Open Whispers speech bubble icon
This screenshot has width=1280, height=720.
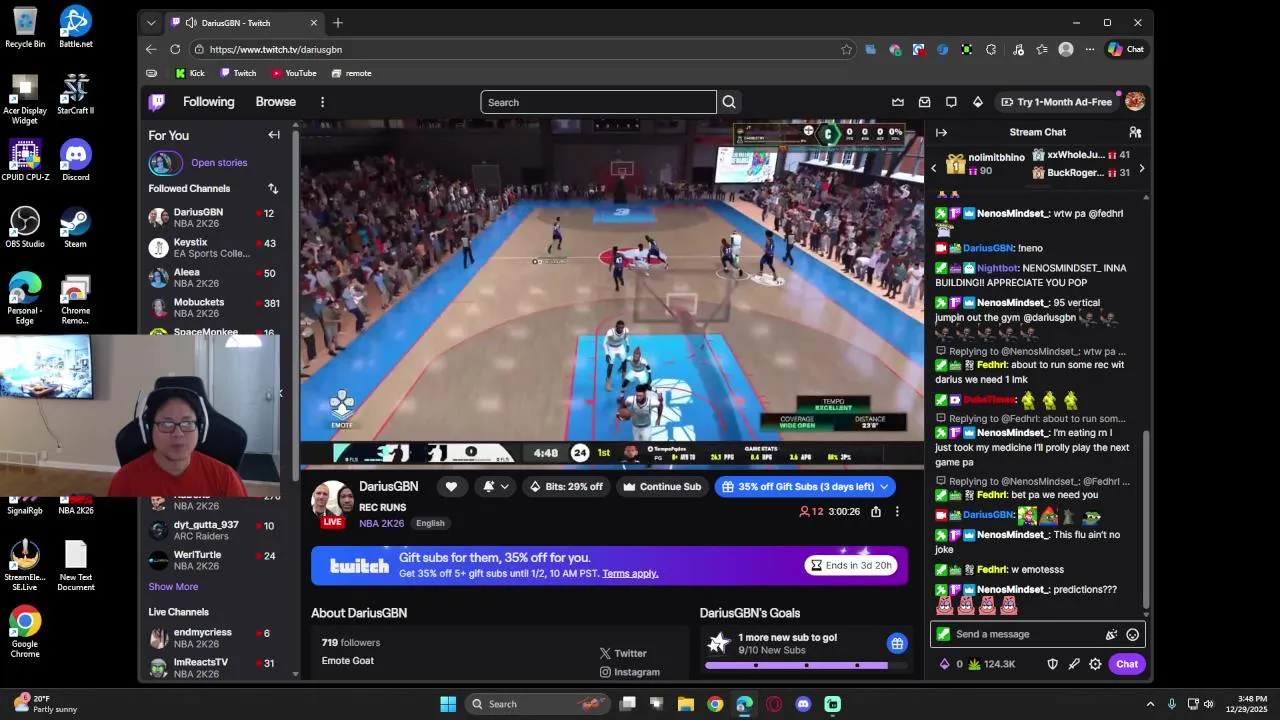(951, 102)
